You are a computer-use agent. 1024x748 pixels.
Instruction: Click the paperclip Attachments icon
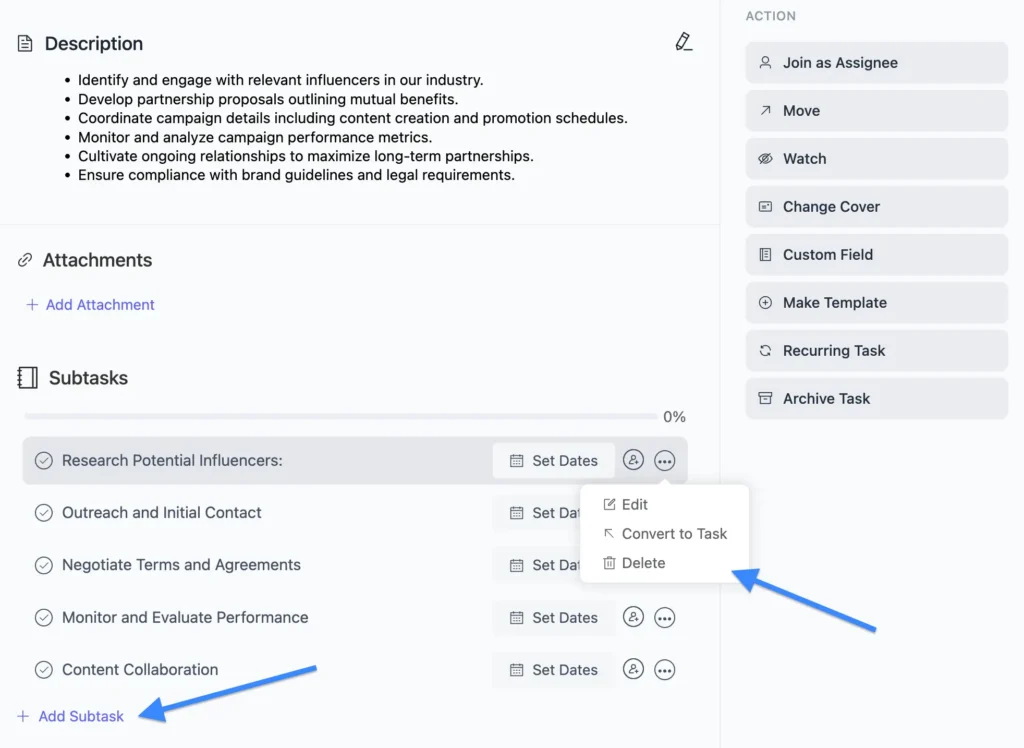[x=24, y=260]
